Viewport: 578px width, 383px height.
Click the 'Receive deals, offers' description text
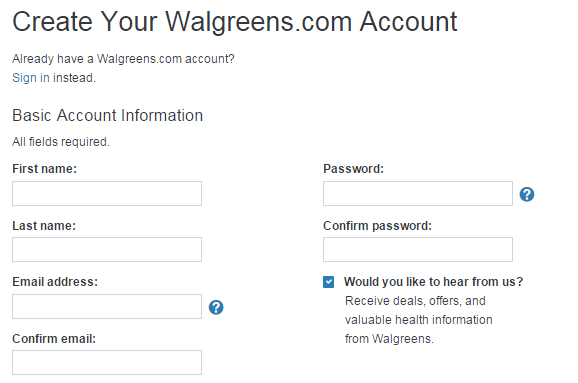(x=419, y=320)
